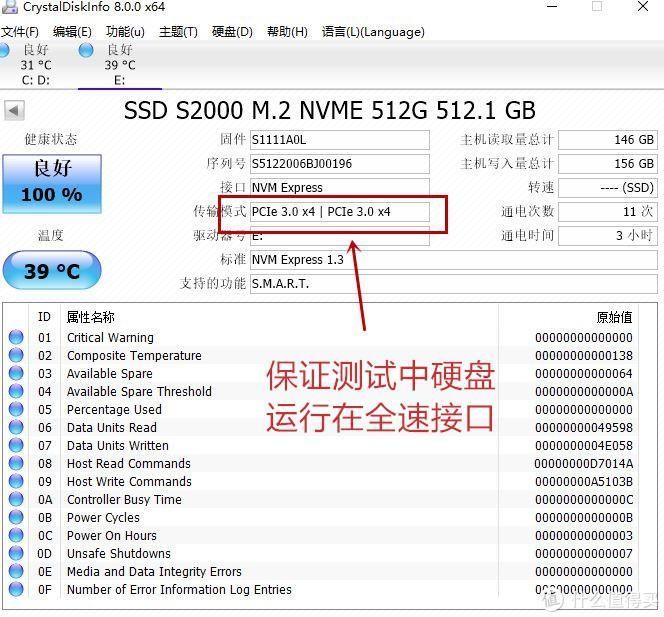Click the 属性名称 column header

pyautogui.click(x=90, y=317)
